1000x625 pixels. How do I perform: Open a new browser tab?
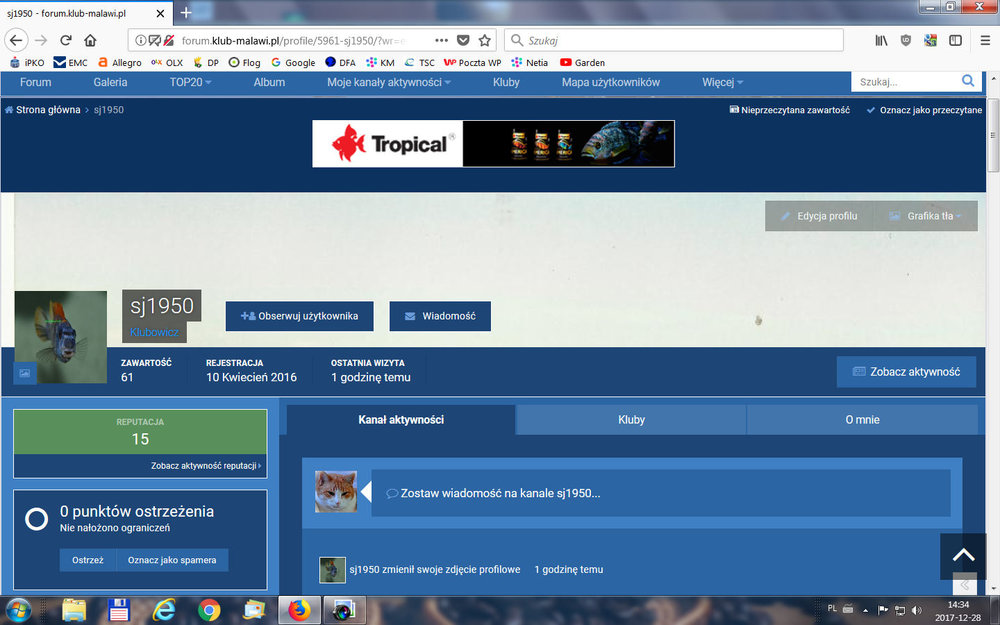coord(186,13)
